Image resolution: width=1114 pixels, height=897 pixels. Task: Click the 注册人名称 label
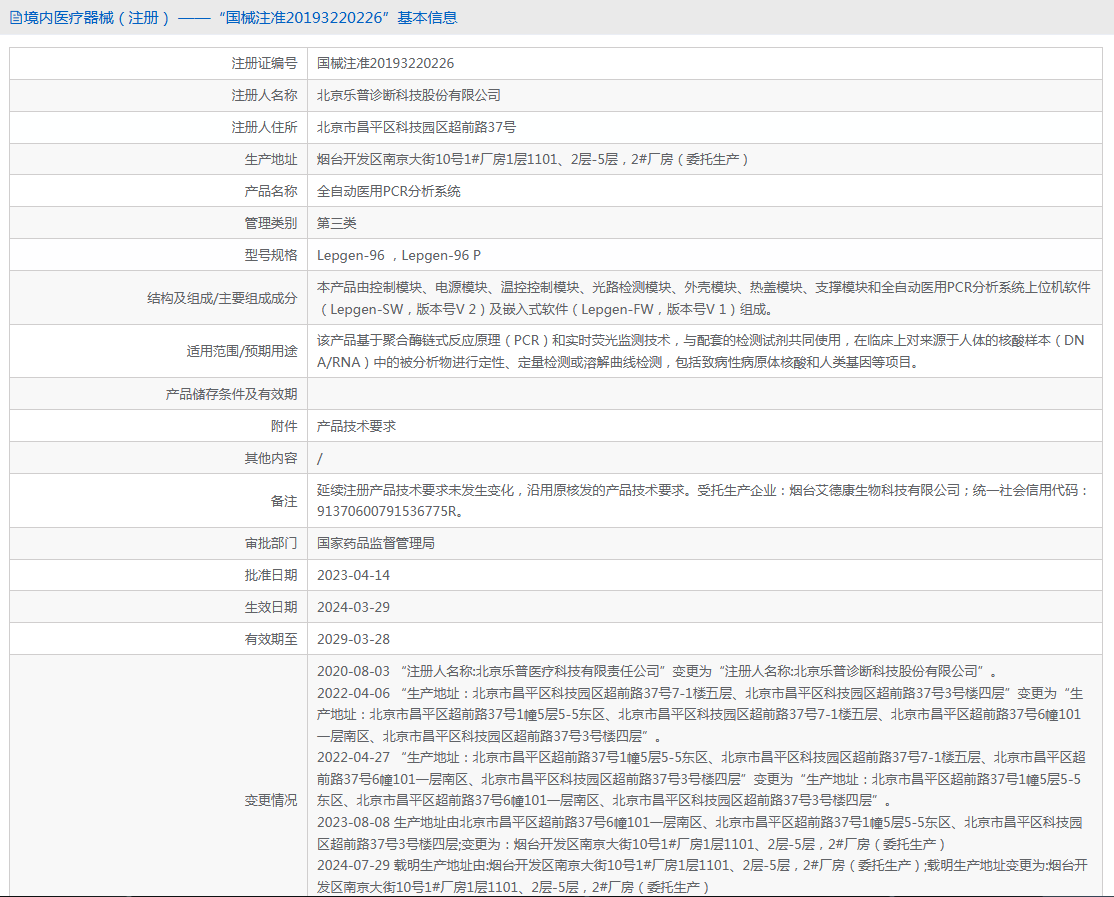264,95
